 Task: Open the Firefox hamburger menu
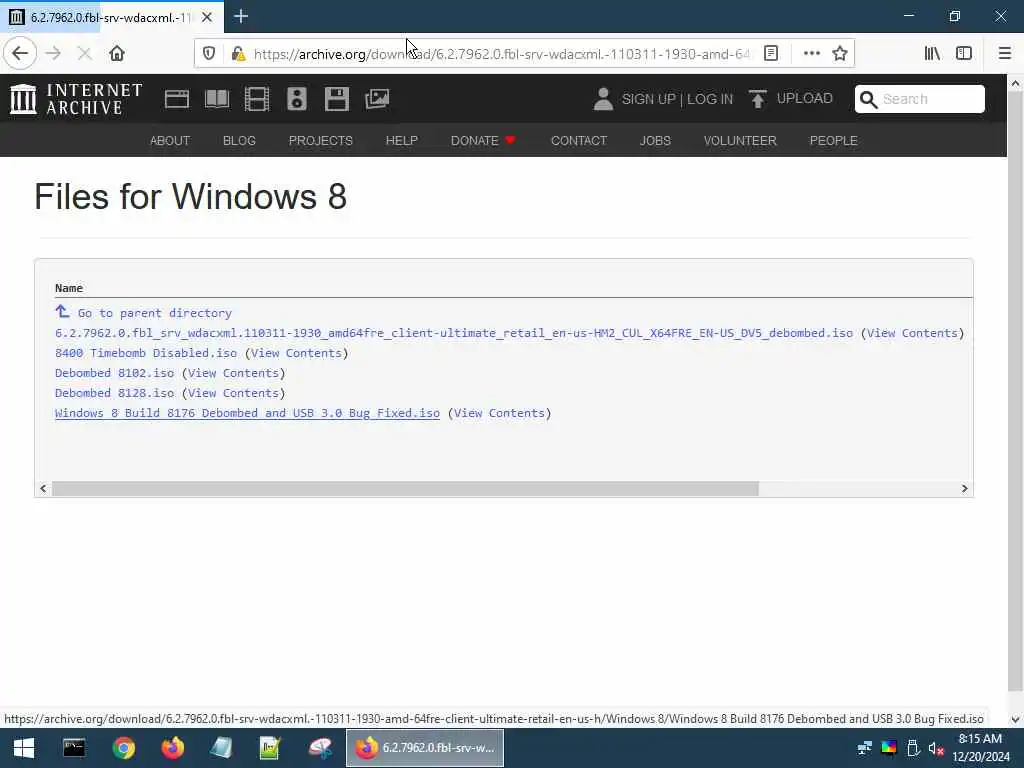(x=1004, y=54)
